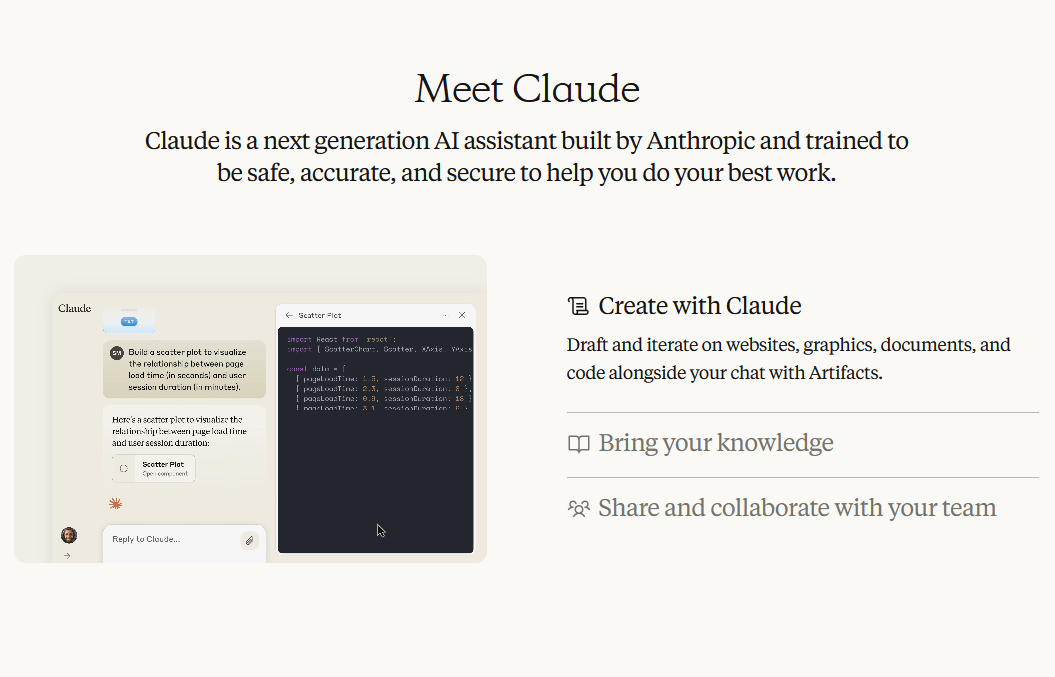Open the Scatter Plot component card
The image size is (1055, 677).
(x=154, y=468)
